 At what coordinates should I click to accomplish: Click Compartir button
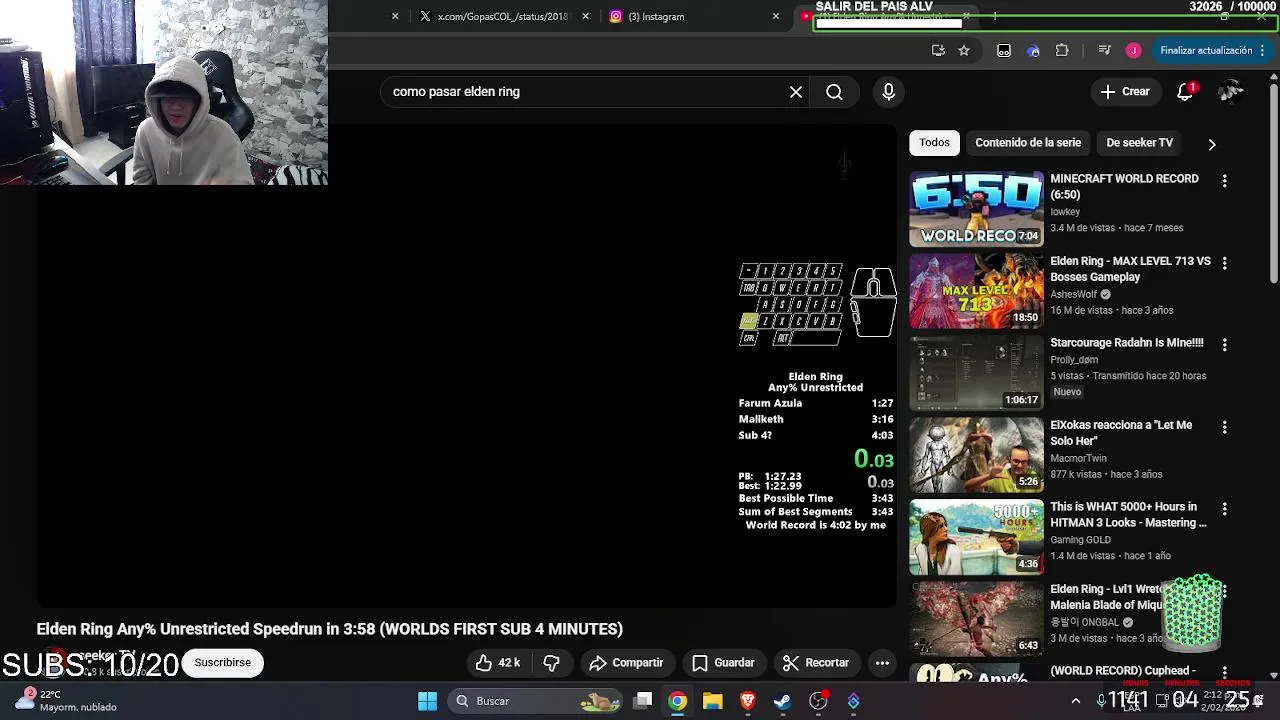point(626,663)
